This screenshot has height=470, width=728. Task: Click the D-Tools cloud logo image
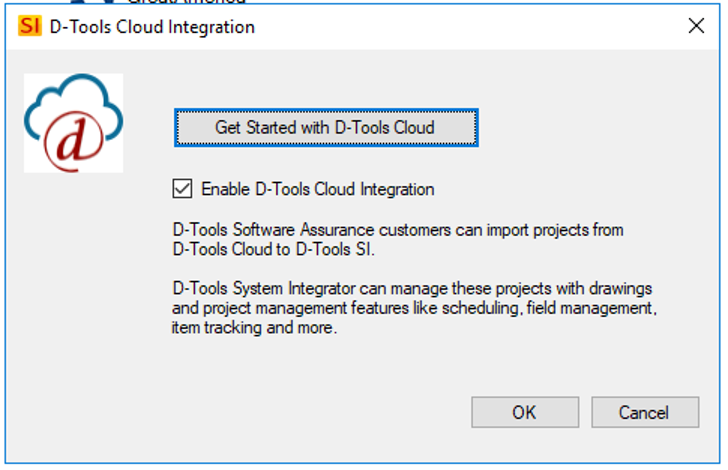click(x=73, y=123)
